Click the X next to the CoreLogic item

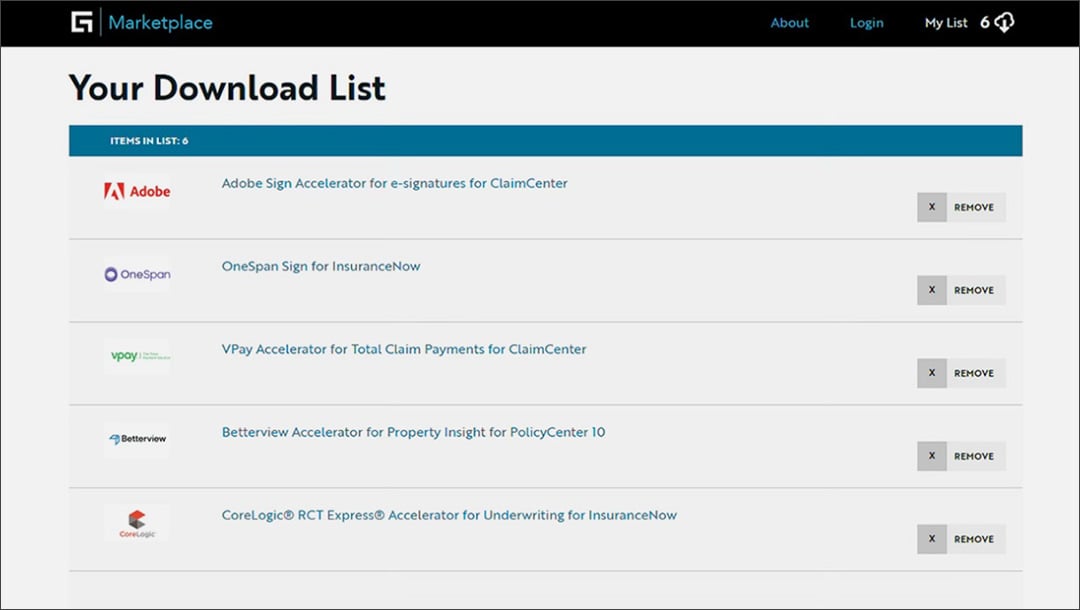(931, 539)
